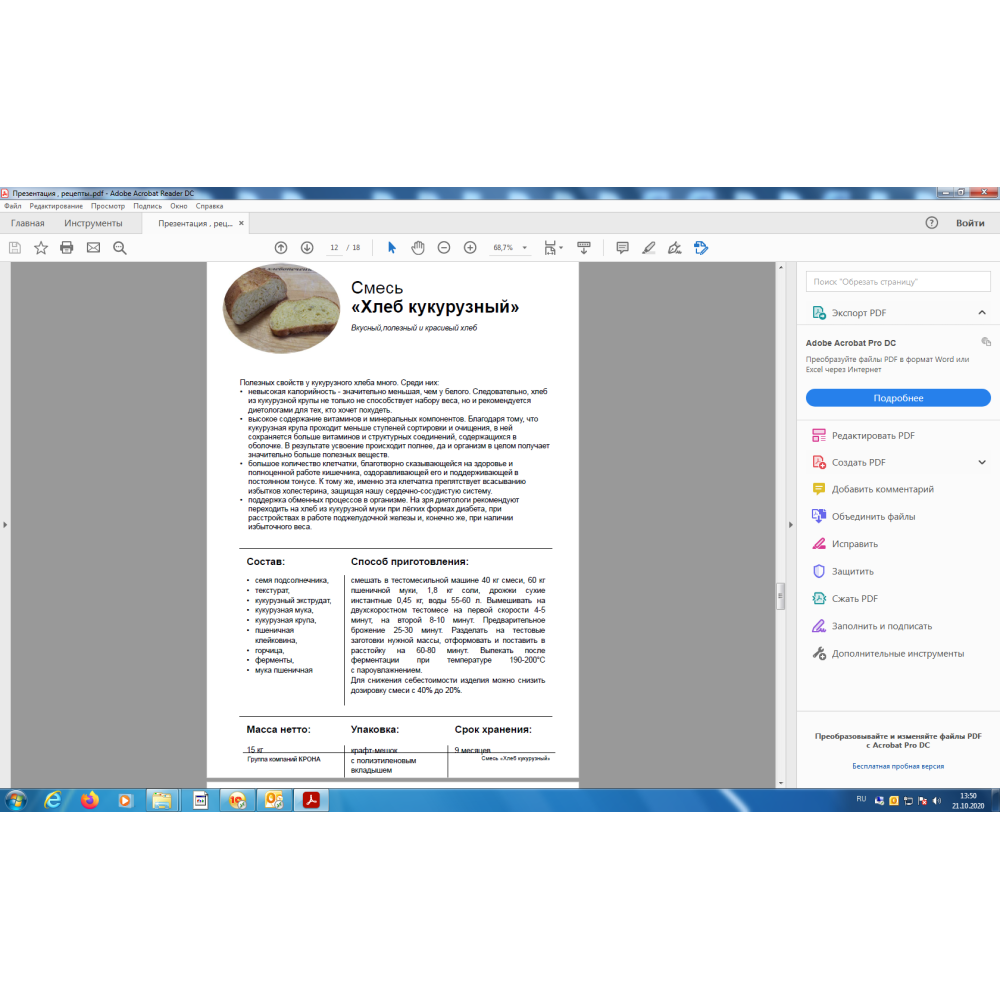This screenshot has width=1000, height=1000.
Task: Click Бесплатная пробная версия link
Action: 898,766
